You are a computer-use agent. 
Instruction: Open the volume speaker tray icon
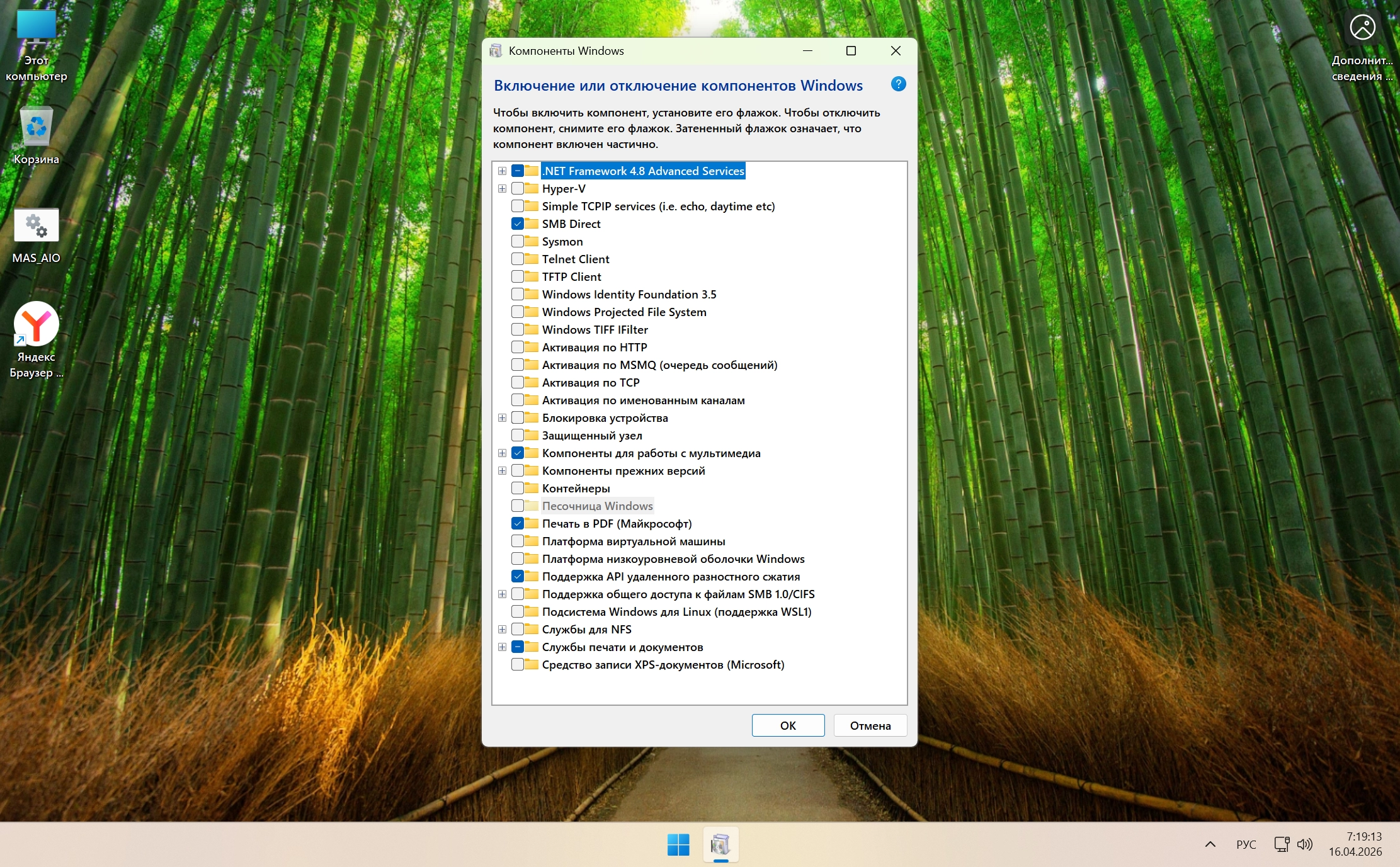pos(1305,844)
